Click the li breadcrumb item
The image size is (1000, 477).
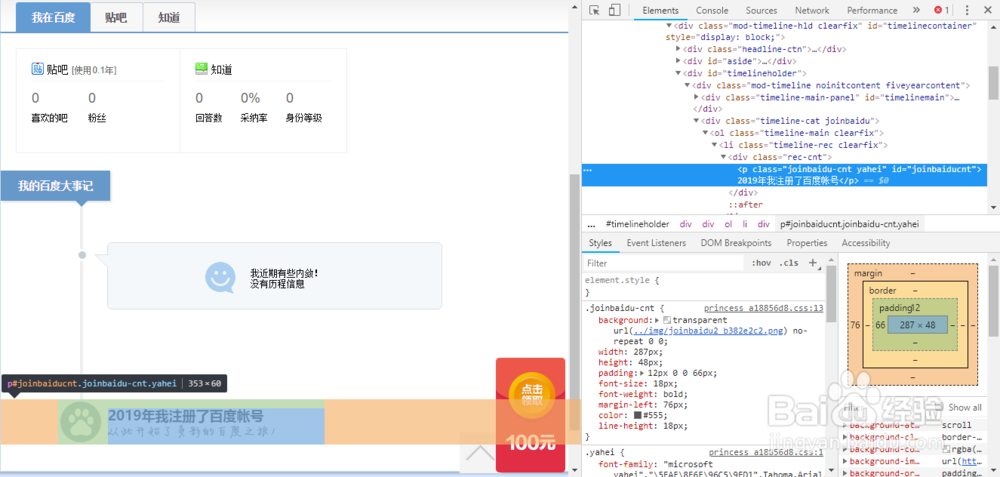[744, 224]
